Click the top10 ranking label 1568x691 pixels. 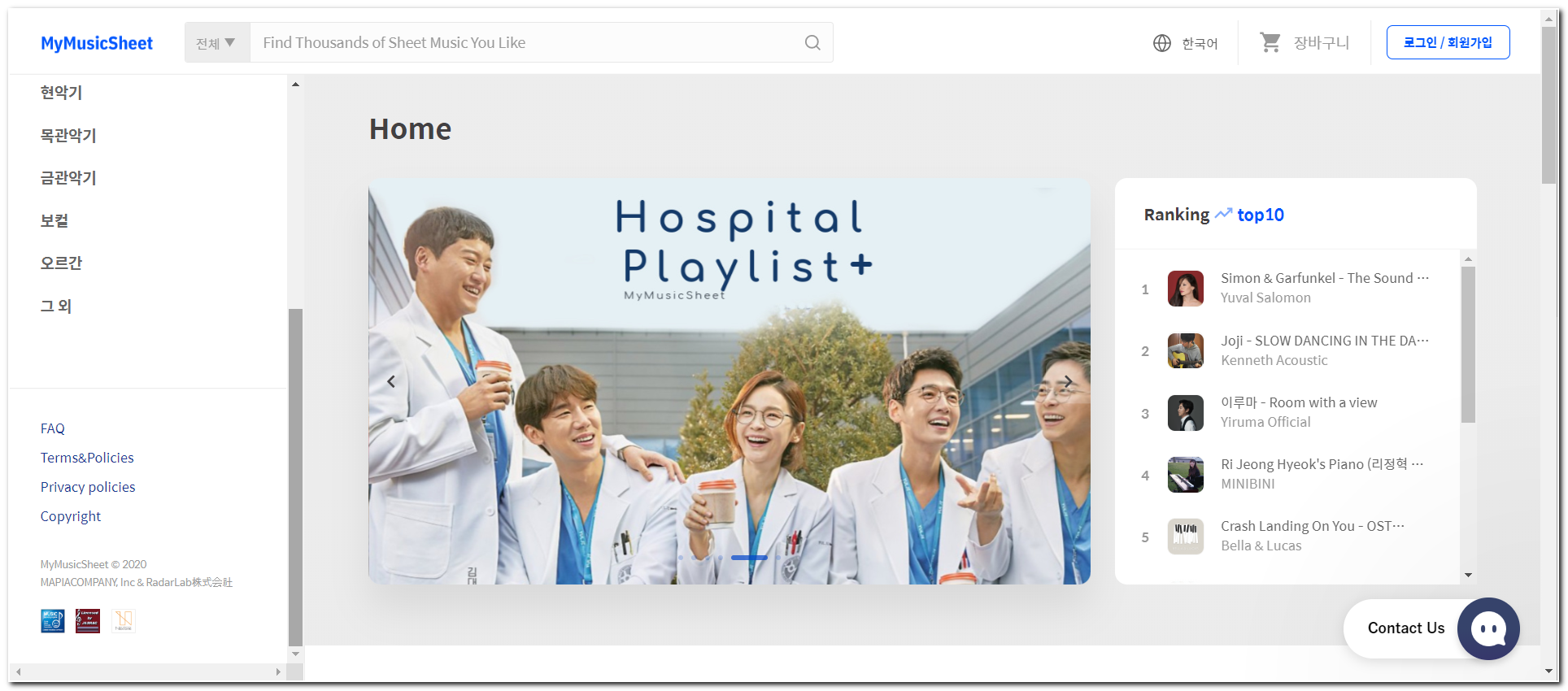(x=1261, y=215)
